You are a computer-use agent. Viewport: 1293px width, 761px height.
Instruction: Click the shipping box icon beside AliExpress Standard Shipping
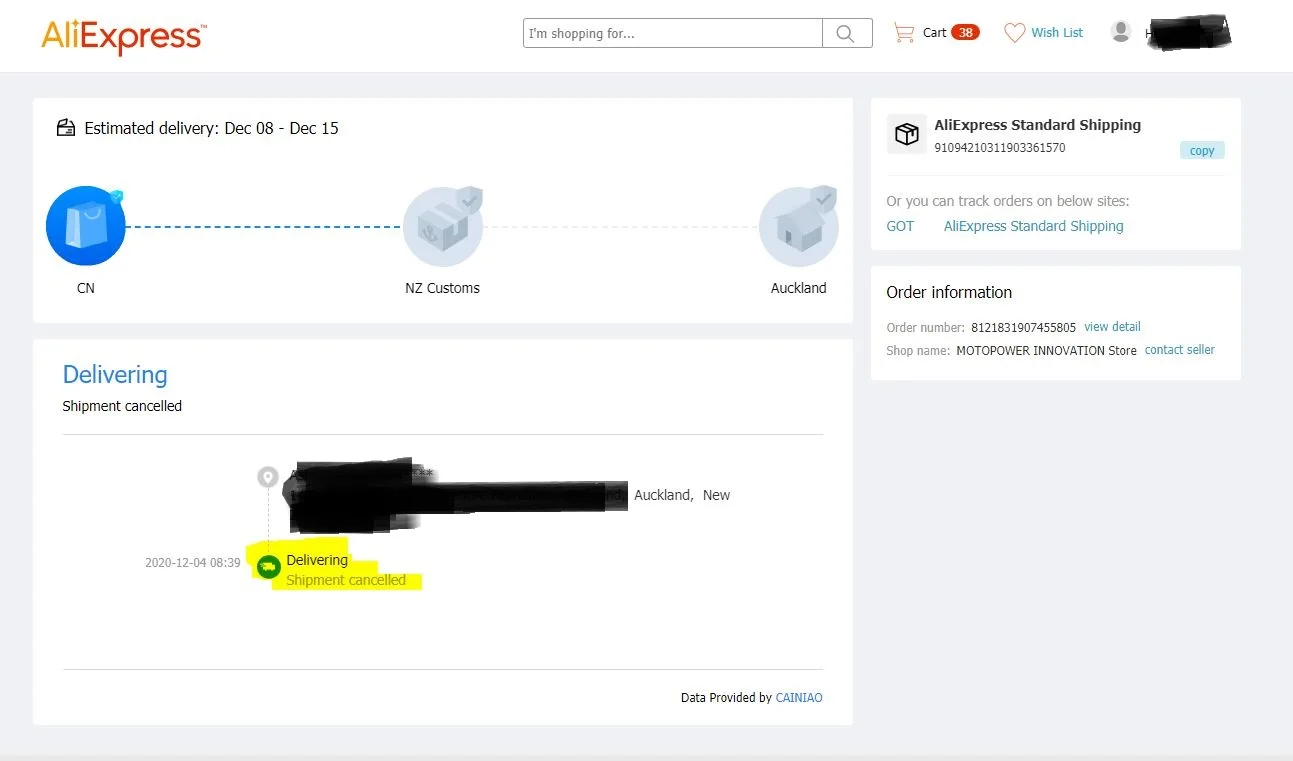[907, 134]
